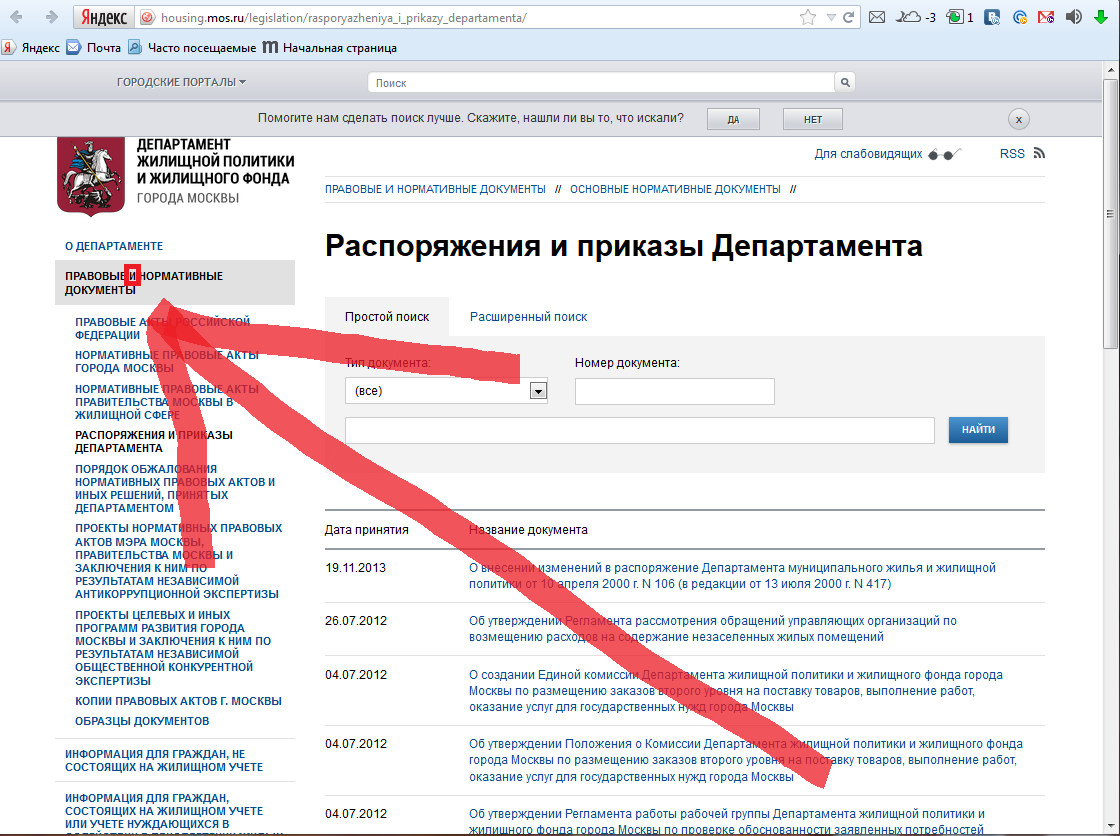Select the Простой поиск tab
The image size is (1120, 836).
(387, 316)
